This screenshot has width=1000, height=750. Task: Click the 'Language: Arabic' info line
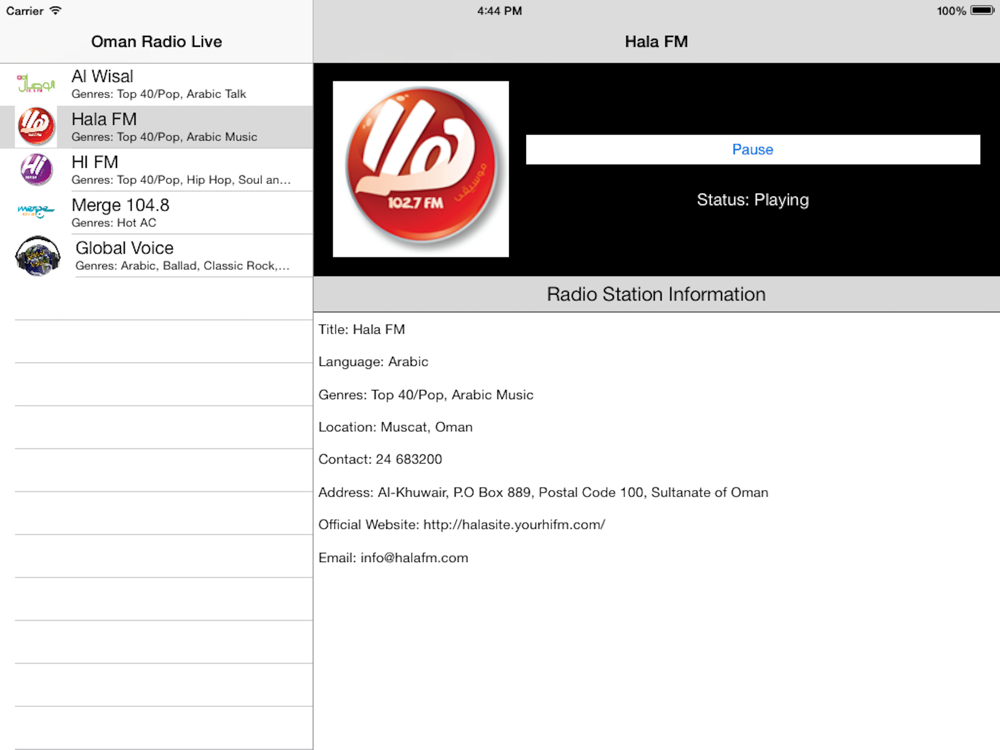[x=373, y=362]
